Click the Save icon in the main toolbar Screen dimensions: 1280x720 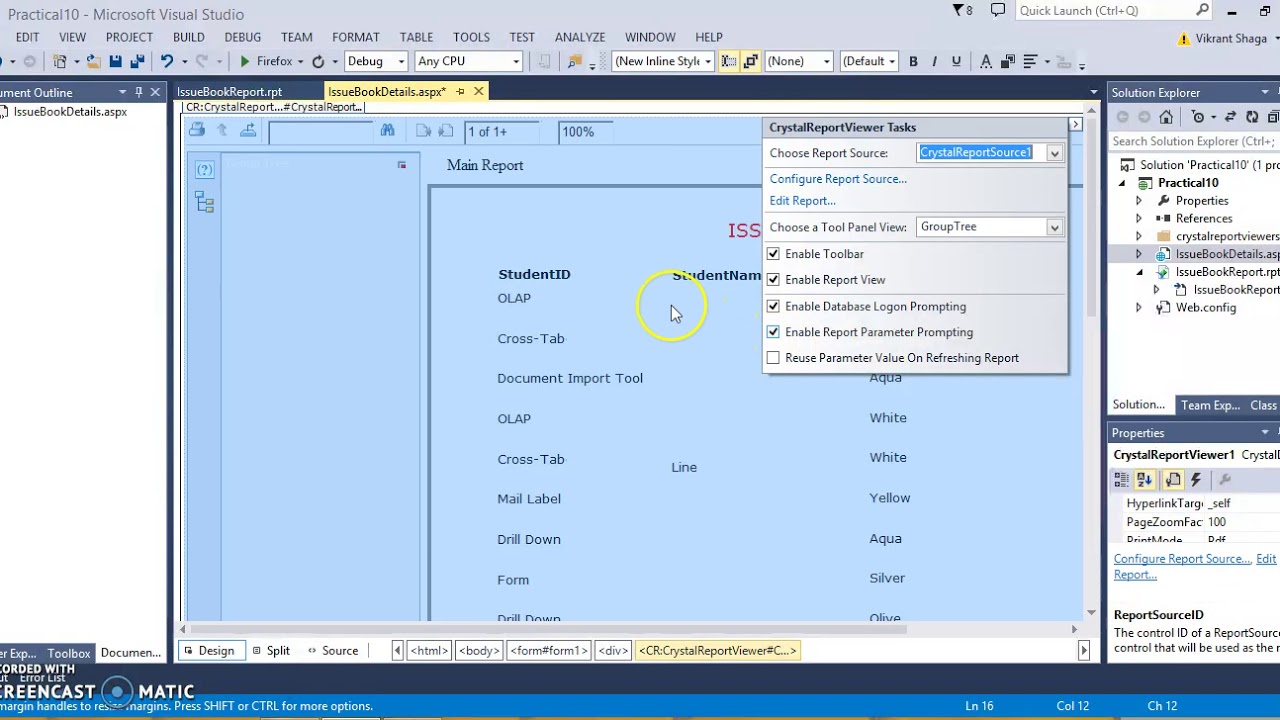pyautogui.click(x=115, y=62)
